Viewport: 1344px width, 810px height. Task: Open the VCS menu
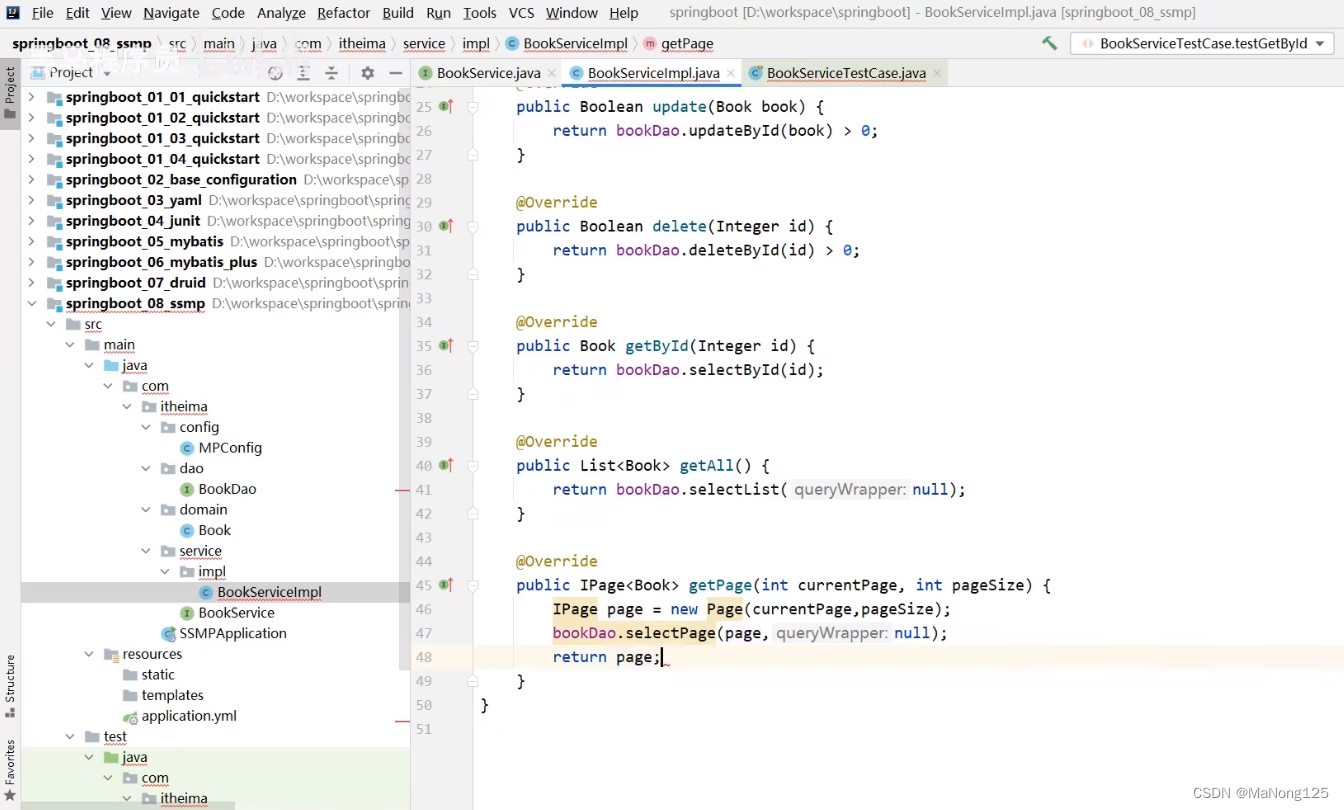521,13
